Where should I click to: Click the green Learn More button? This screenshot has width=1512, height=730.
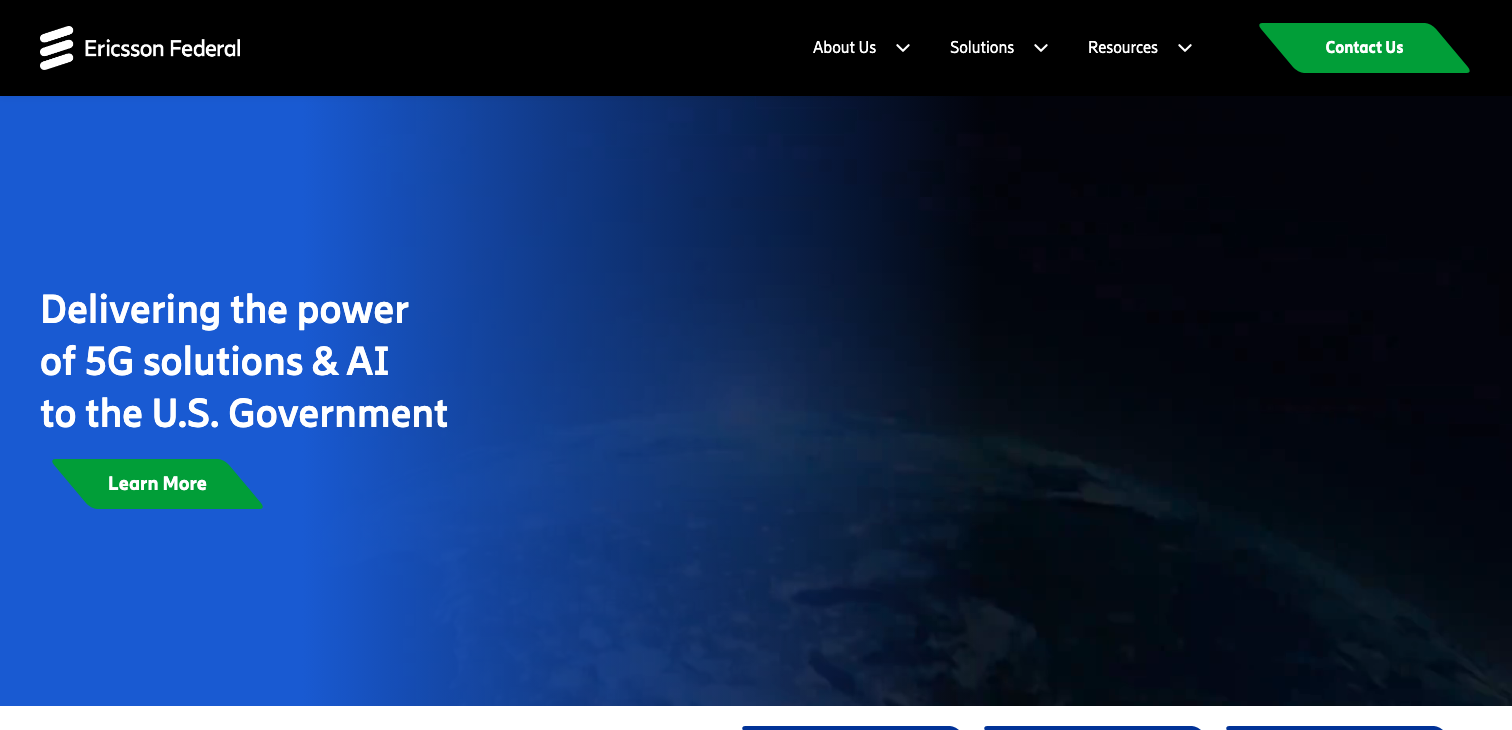(x=157, y=484)
